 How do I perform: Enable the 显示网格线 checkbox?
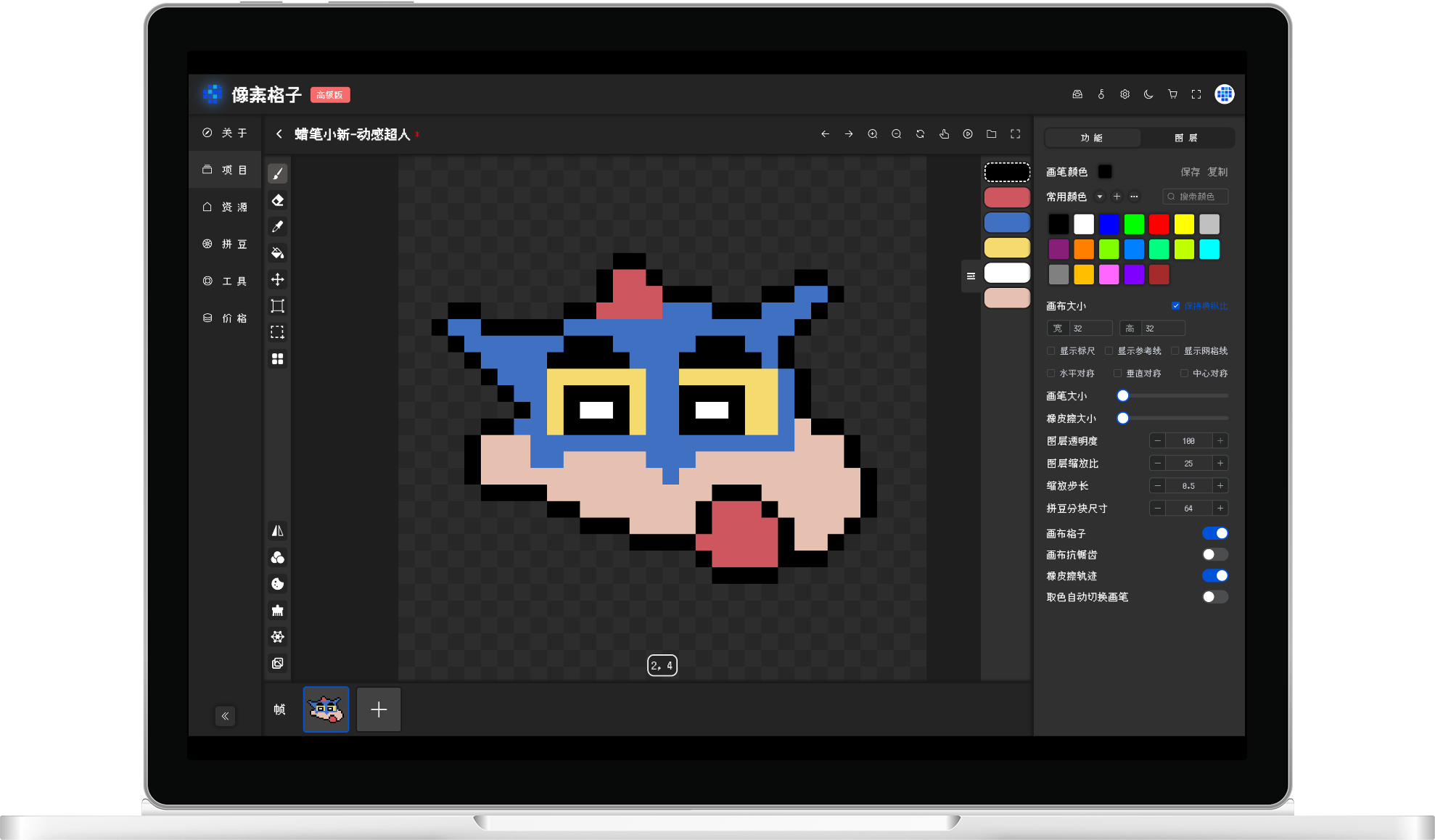tap(1175, 351)
